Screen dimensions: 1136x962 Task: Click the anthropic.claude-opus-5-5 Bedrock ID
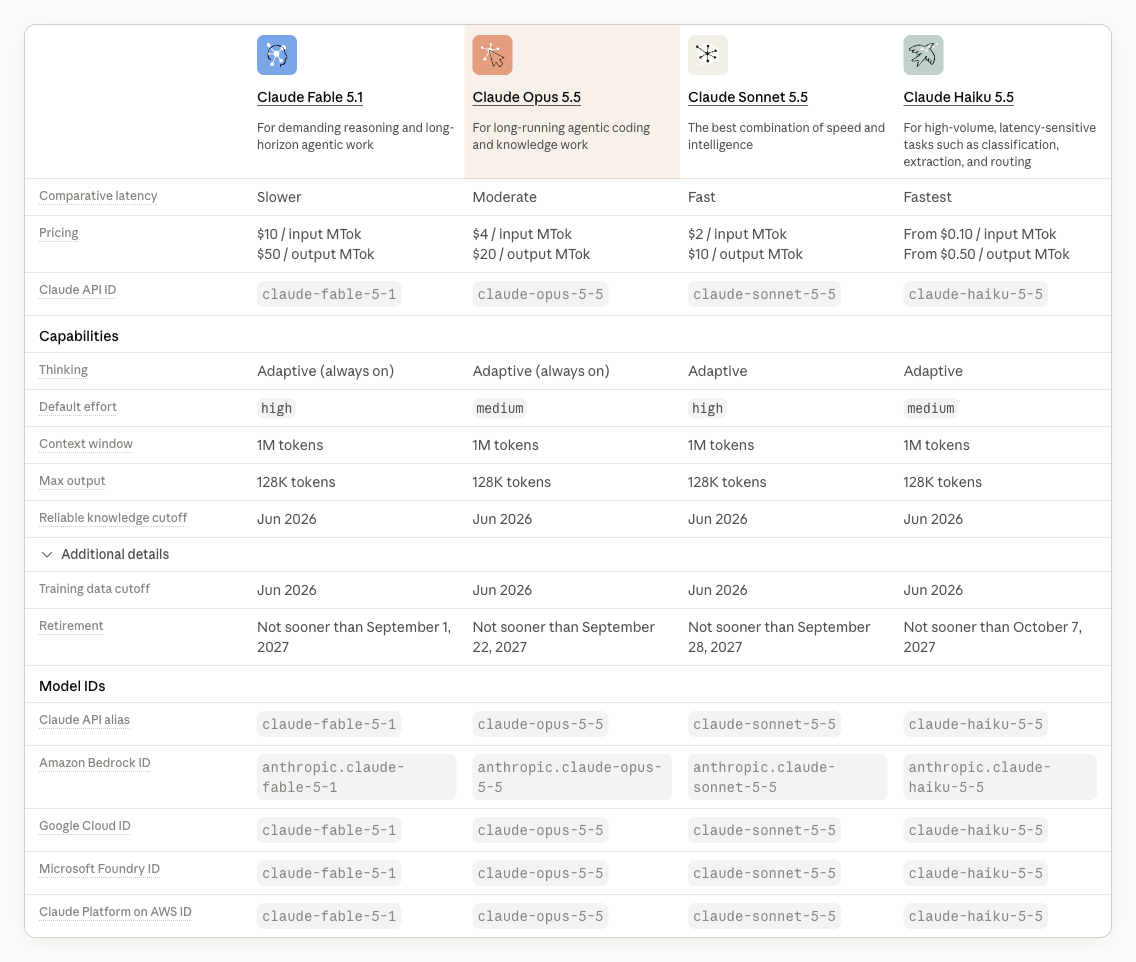[x=572, y=777]
